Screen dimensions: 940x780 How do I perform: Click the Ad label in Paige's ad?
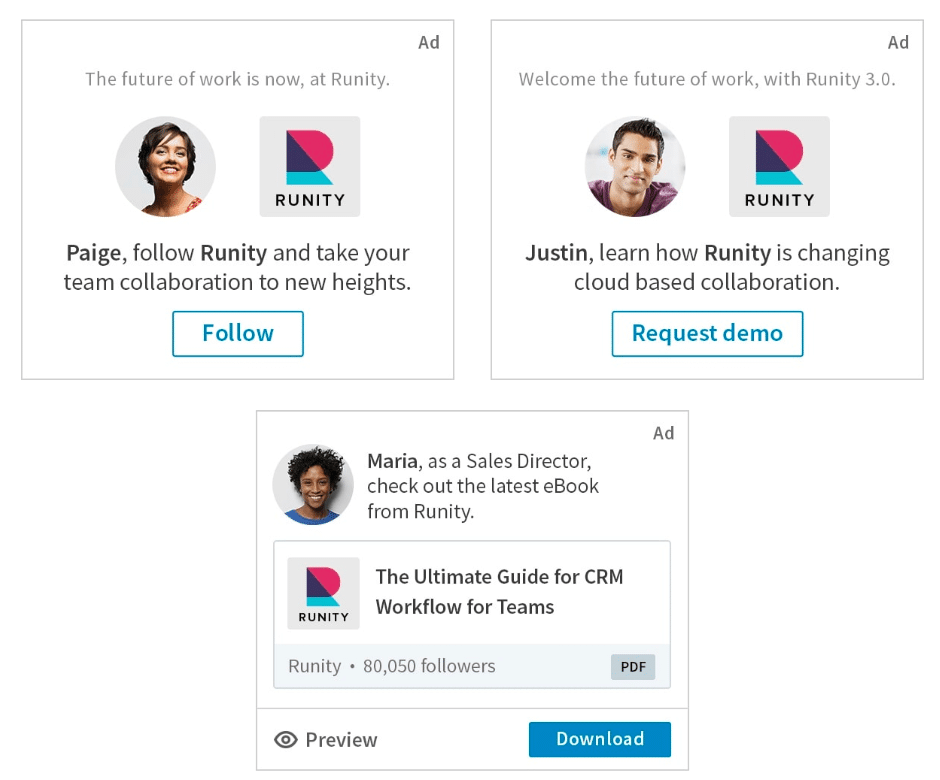429,43
